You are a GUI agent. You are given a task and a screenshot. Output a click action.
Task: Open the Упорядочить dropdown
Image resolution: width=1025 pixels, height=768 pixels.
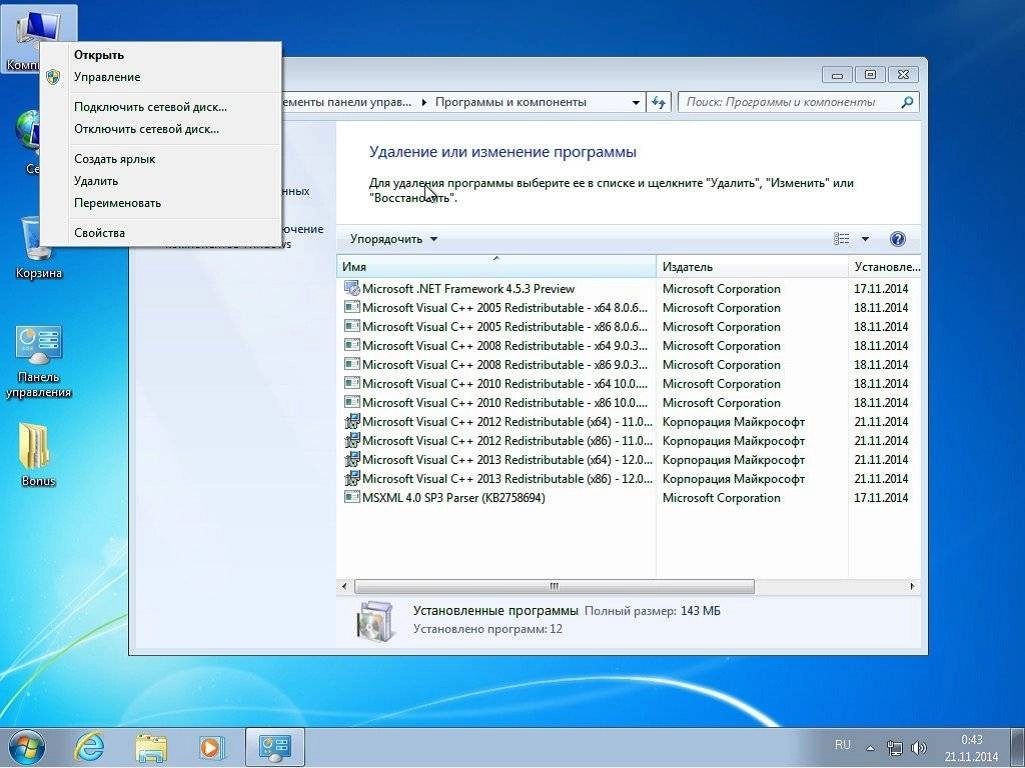point(393,239)
